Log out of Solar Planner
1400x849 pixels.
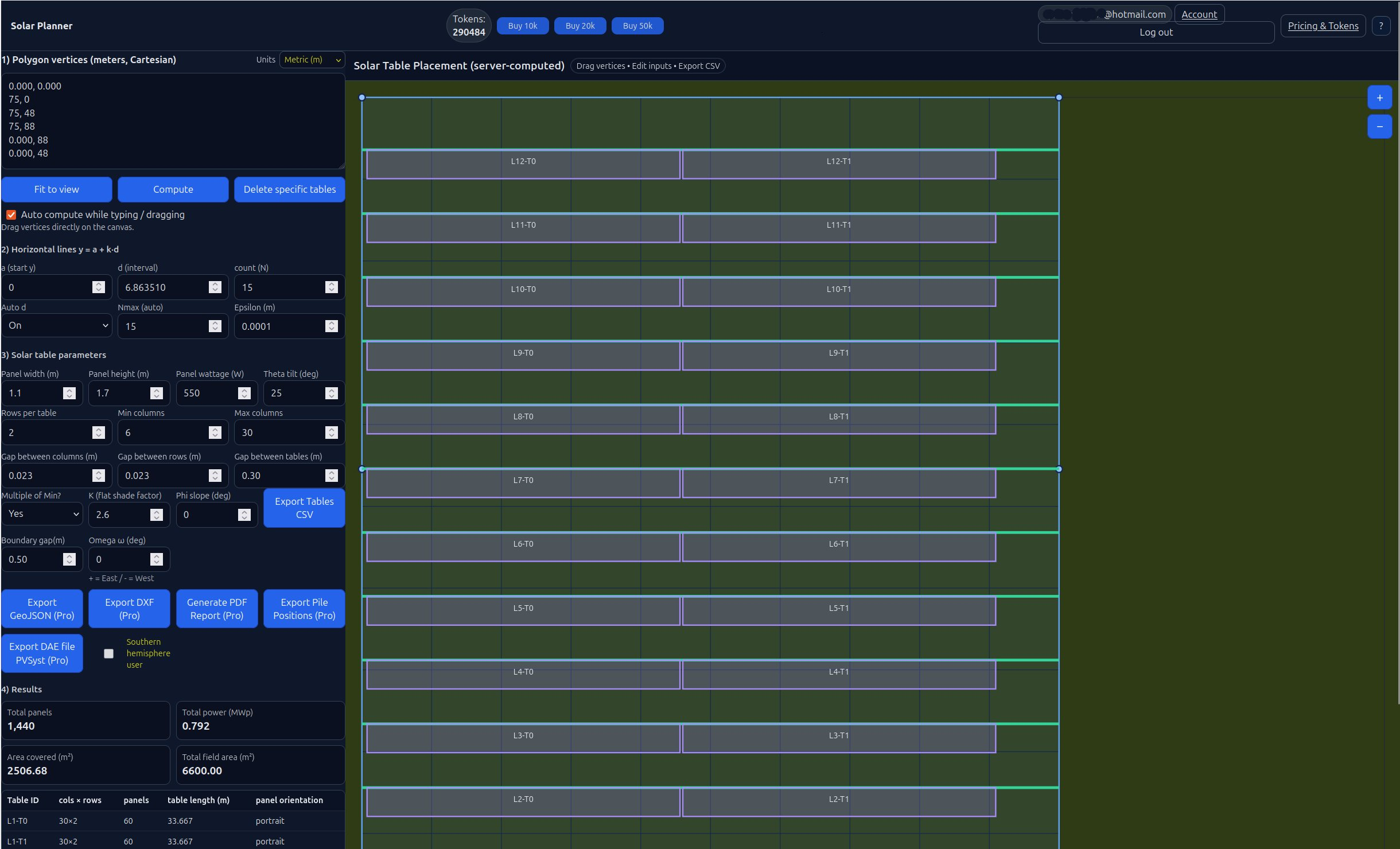pyautogui.click(x=1156, y=32)
